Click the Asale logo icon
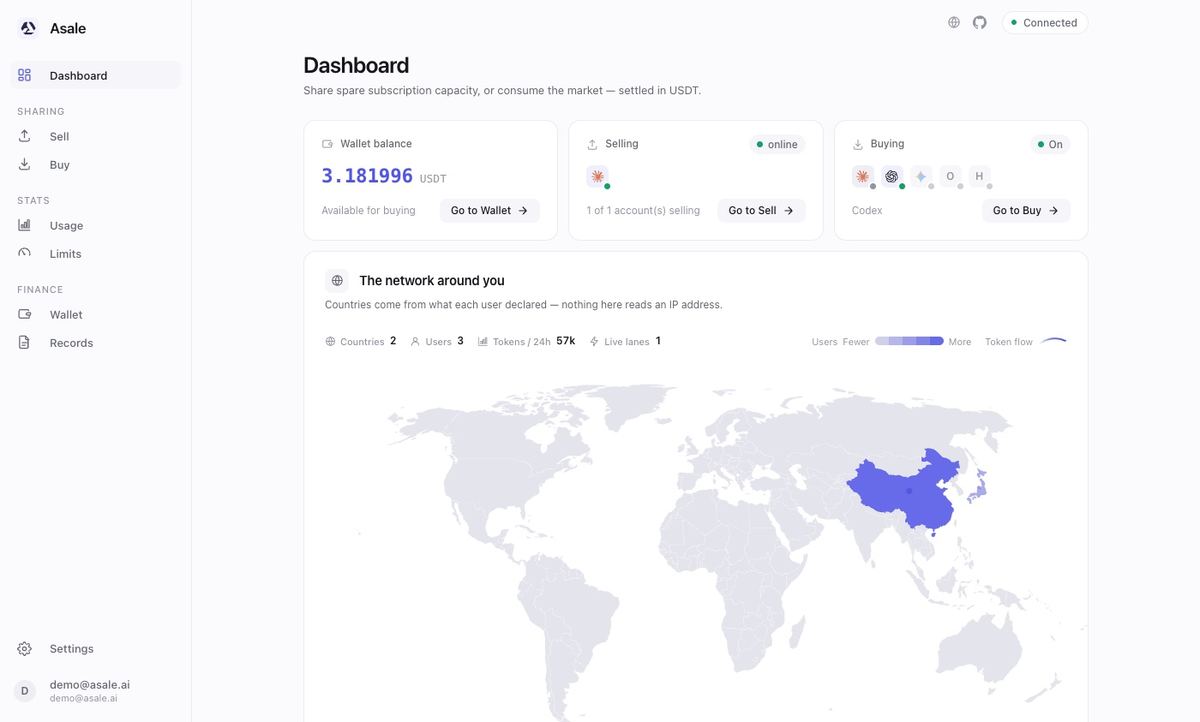The width and height of the screenshot is (1200, 722). tap(28, 28)
